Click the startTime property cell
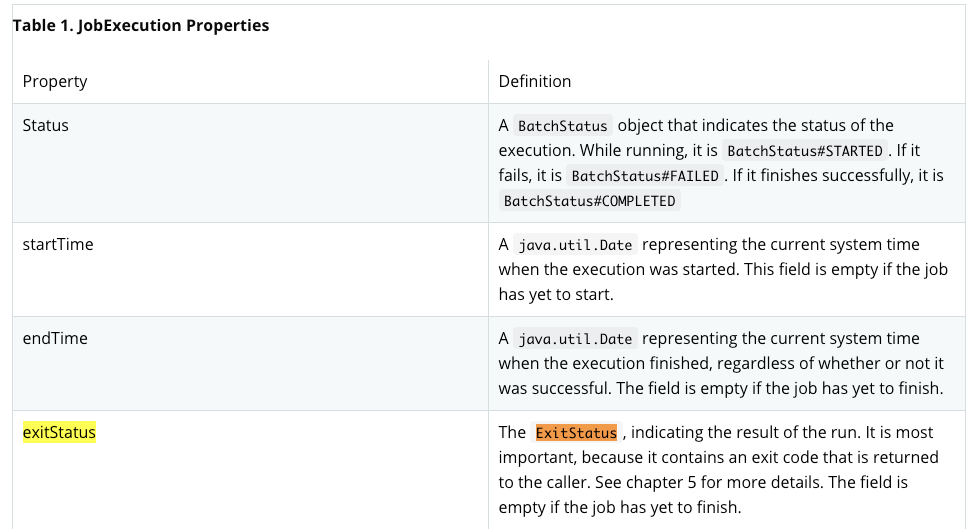The height and width of the screenshot is (529, 971). [250, 269]
